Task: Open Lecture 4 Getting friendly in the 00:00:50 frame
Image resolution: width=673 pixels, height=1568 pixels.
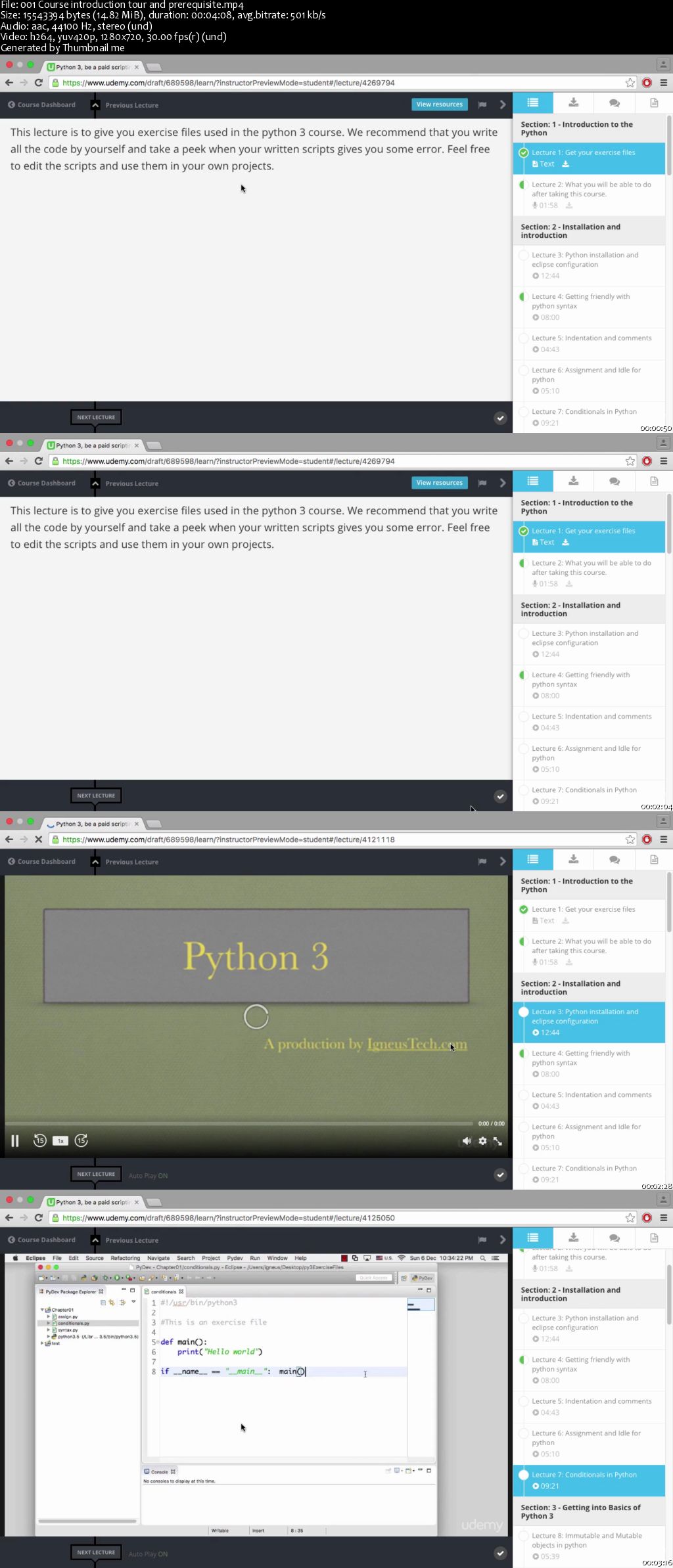Action: click(589, 307)
